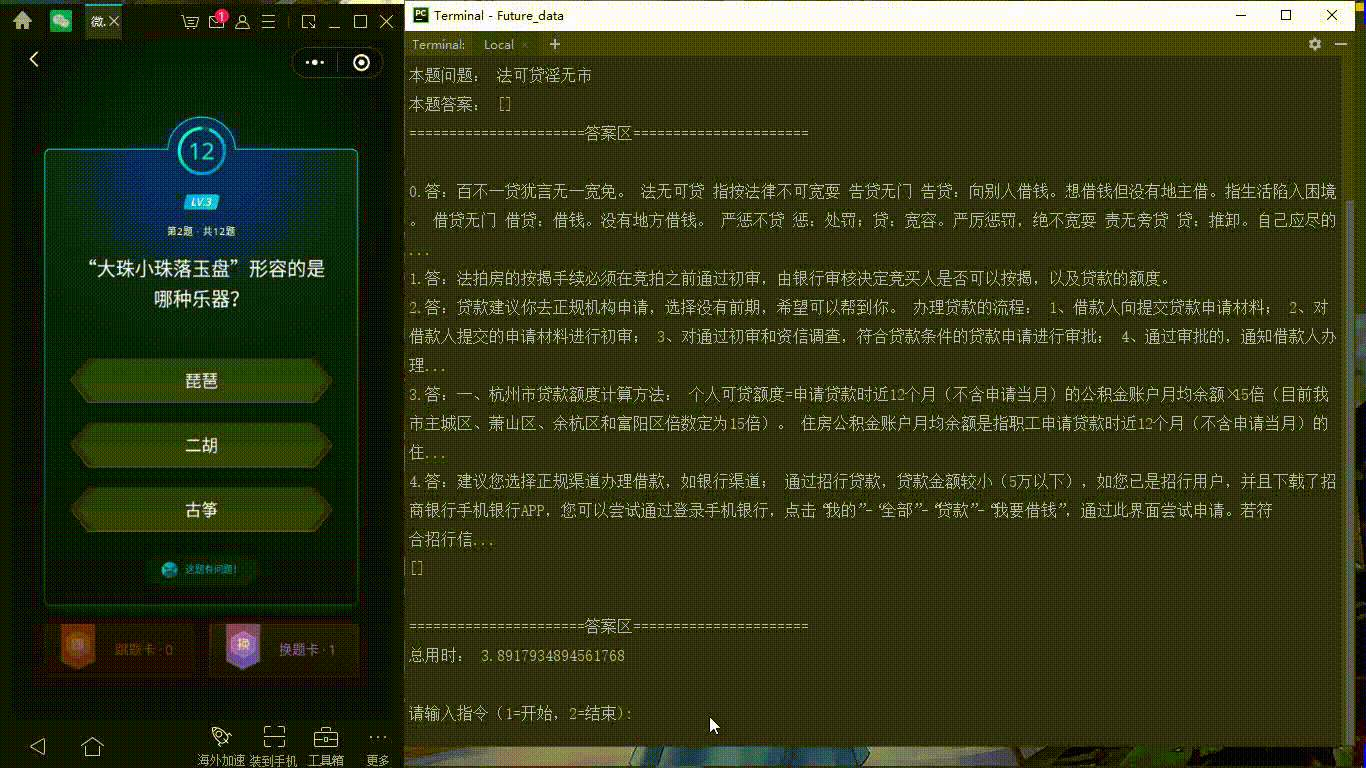Image resolution: width=1366 pixels, height=768 pixels.
Task: Switch to the Local terminal tab
Action: click(500, 45)
